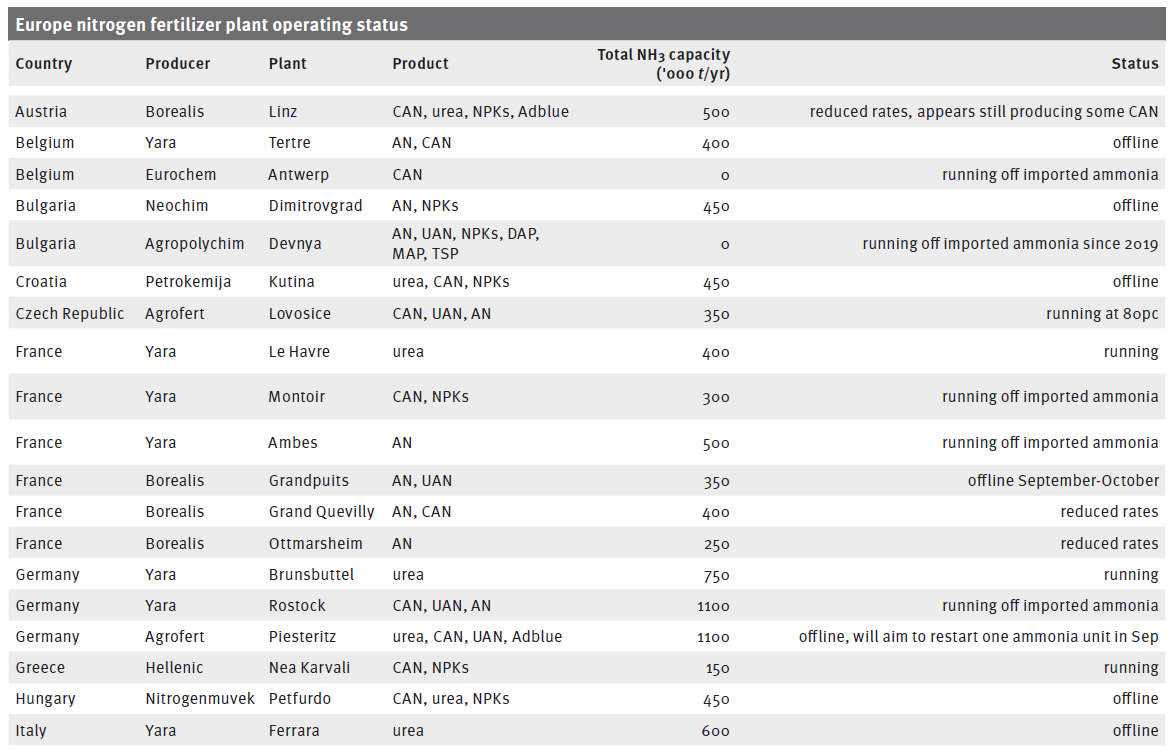Screen dimensions: 1172x751
Task: Select the Dimitrovgrad plant cell
Action: tap(315, 206)
